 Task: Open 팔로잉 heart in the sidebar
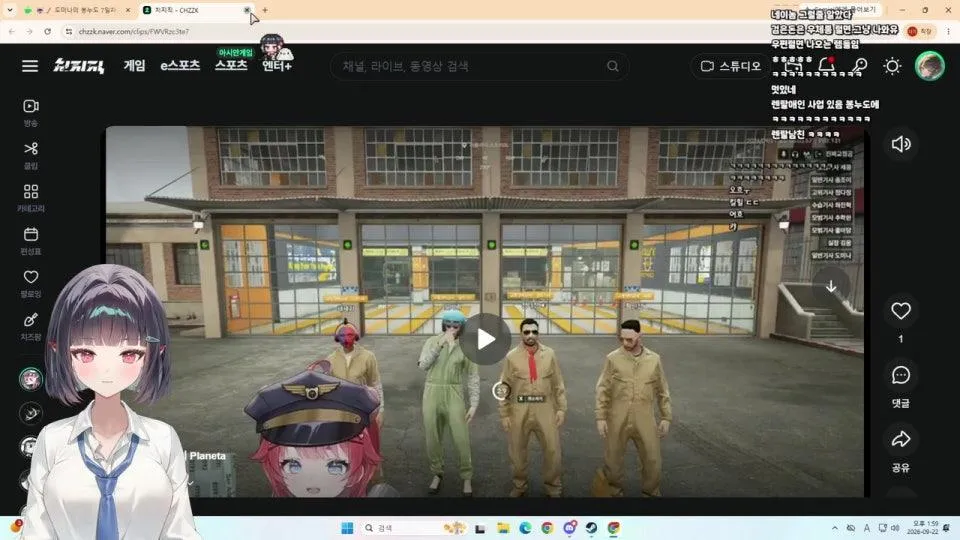(31, 284)
